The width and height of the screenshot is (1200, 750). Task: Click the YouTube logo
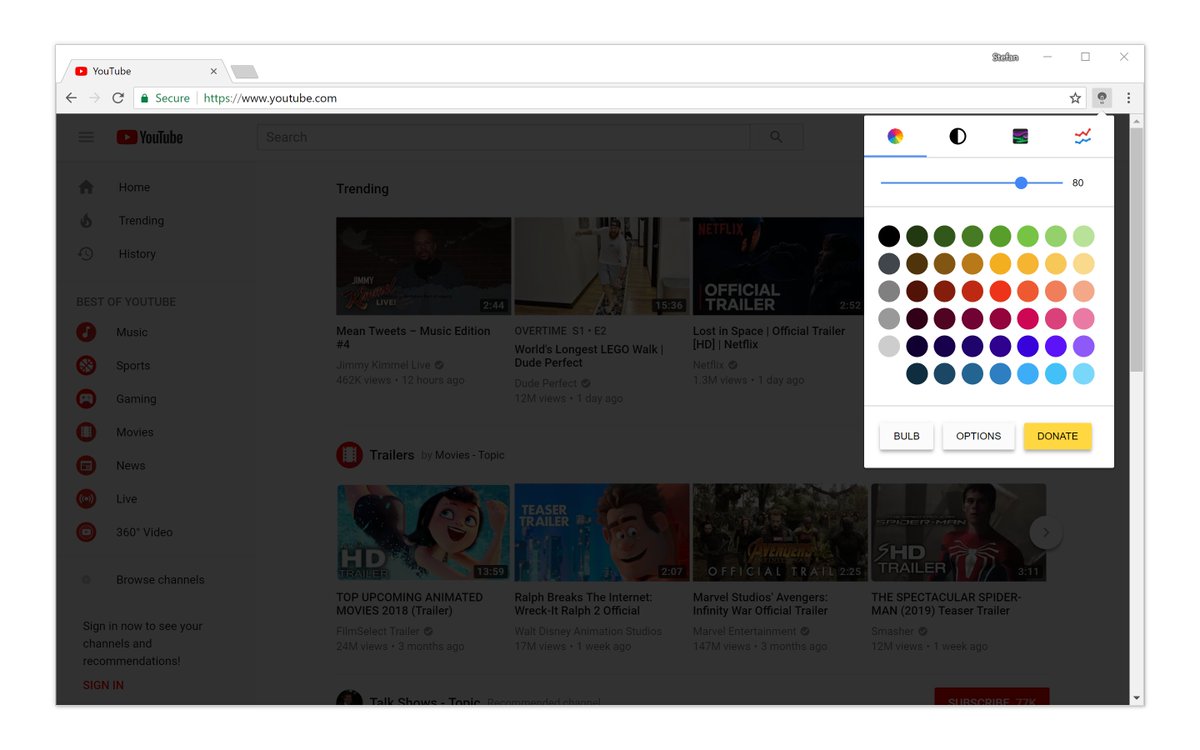click(x=150, y=137)
